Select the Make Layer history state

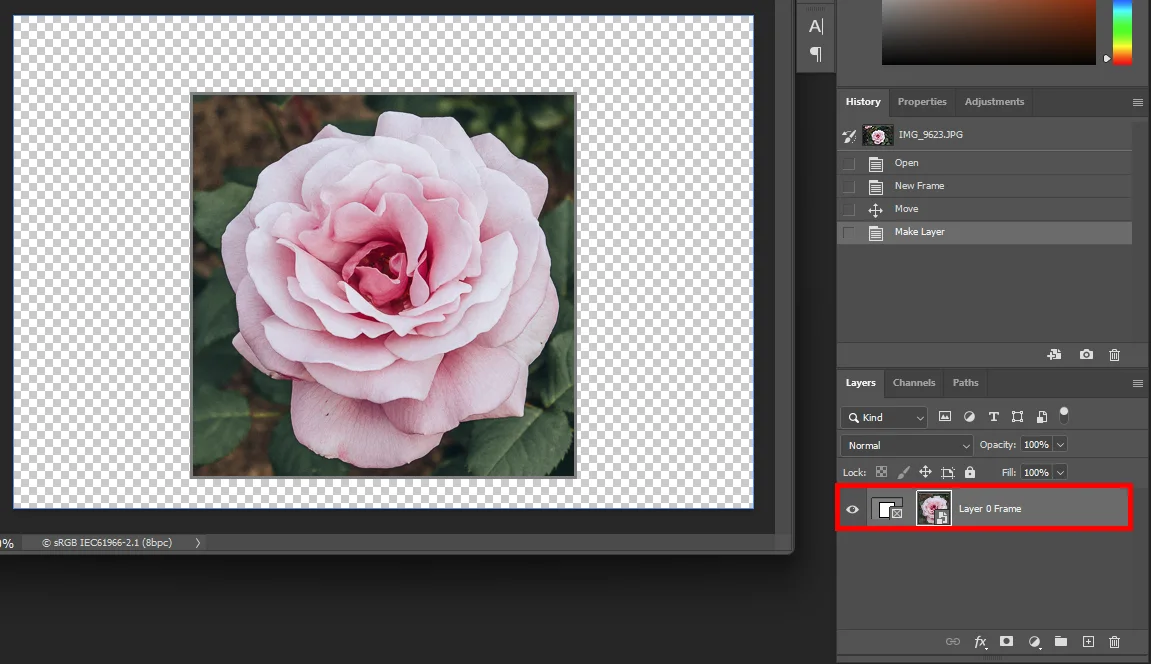pos(984,233)
